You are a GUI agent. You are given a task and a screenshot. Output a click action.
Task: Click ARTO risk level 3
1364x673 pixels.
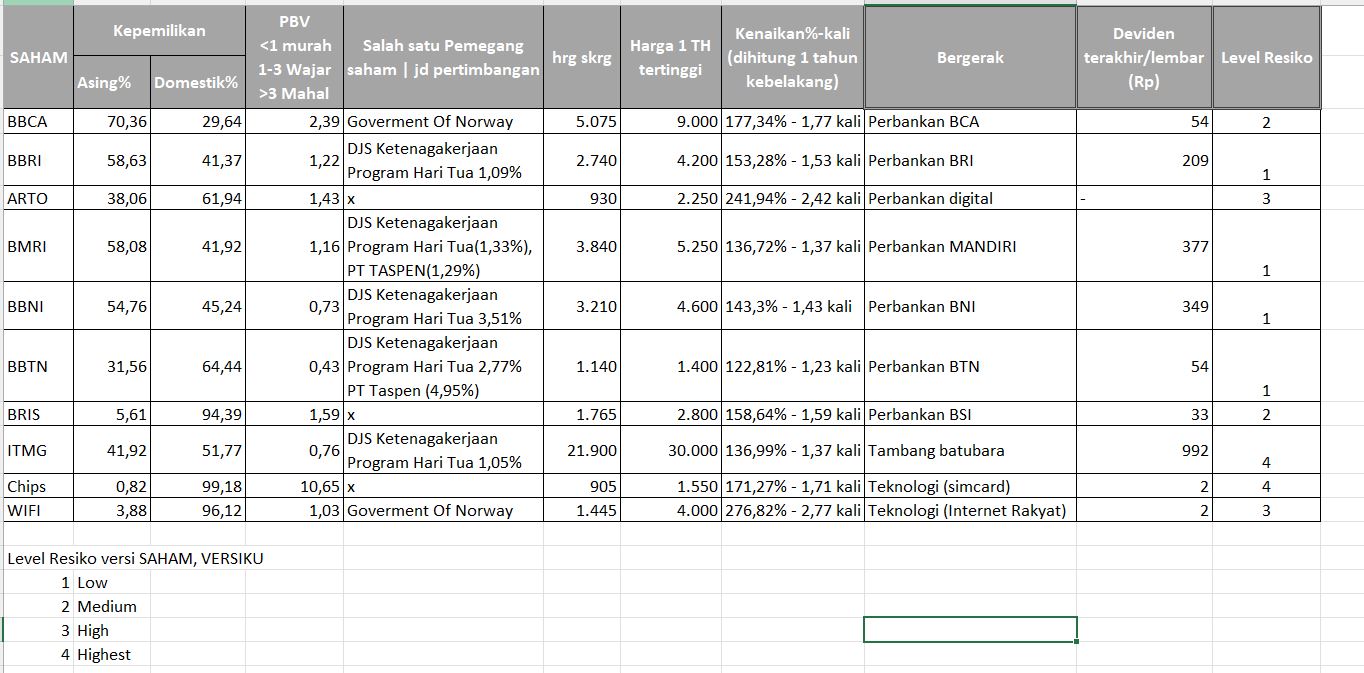pyautogui.click(x=1267, y=198)
